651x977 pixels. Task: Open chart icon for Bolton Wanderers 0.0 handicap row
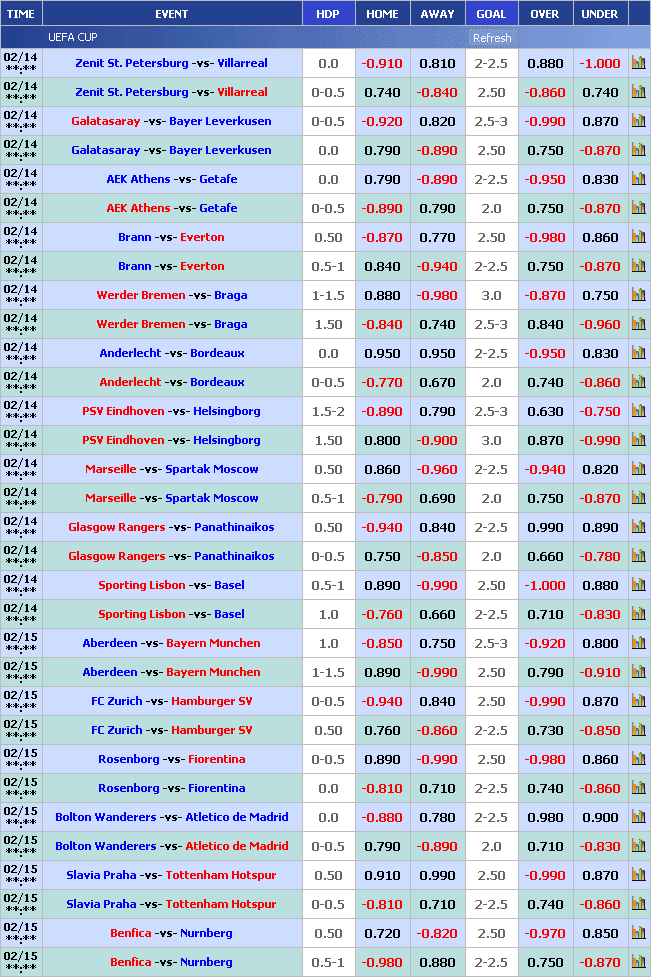(x=638, y=816)
